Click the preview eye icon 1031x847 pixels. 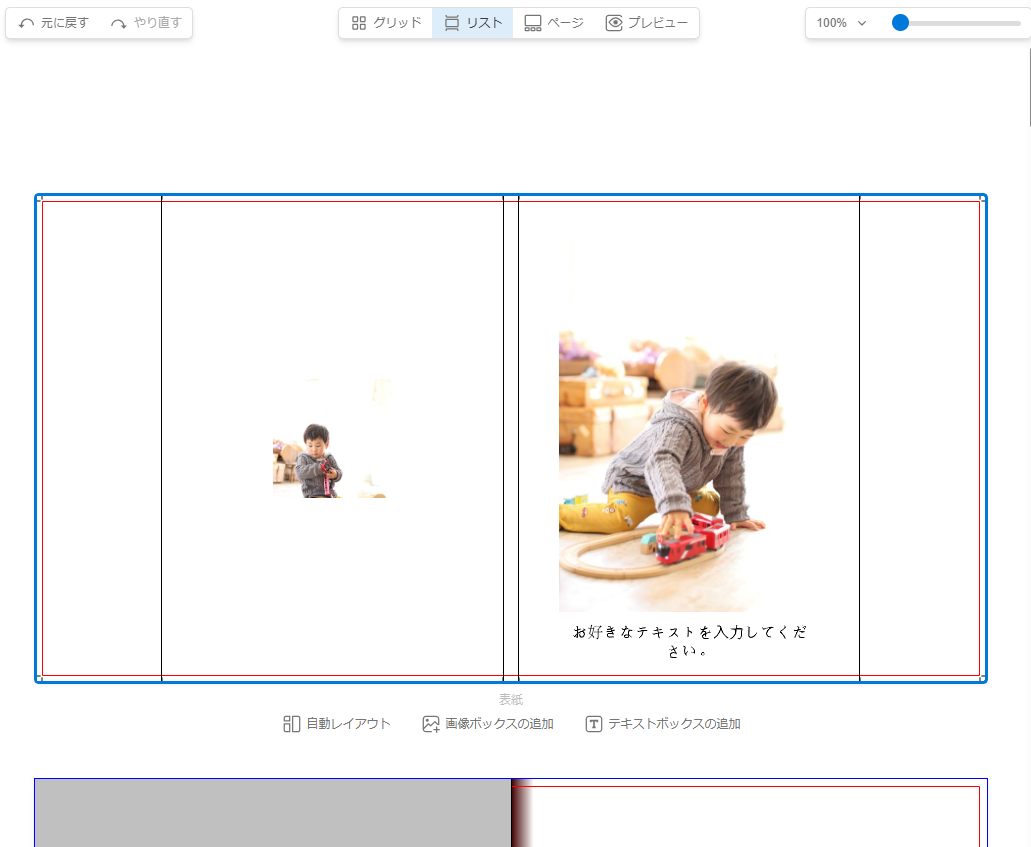[x=614, y=23]
